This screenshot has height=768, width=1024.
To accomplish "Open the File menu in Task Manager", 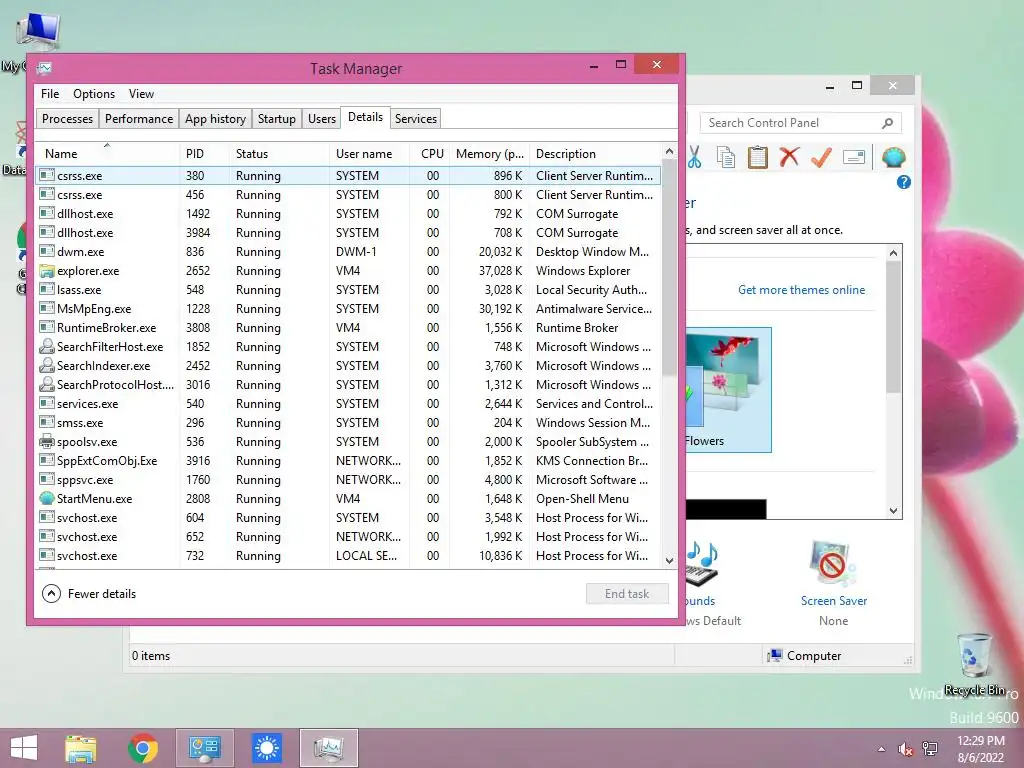I will point(50,94).
